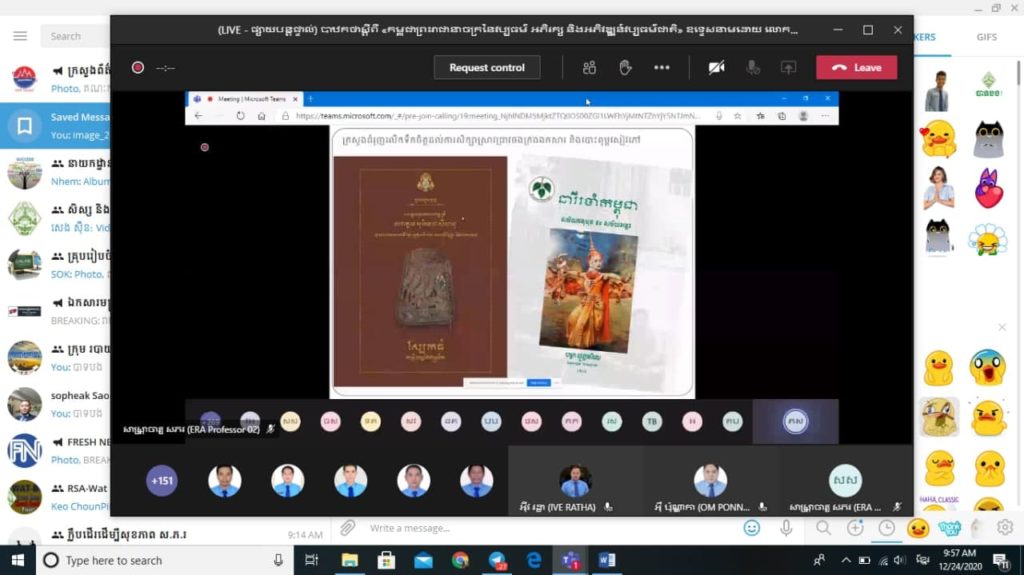Click the shared browser's back arrow
This screenshot has height=575, width=1024.
[198, 116]
